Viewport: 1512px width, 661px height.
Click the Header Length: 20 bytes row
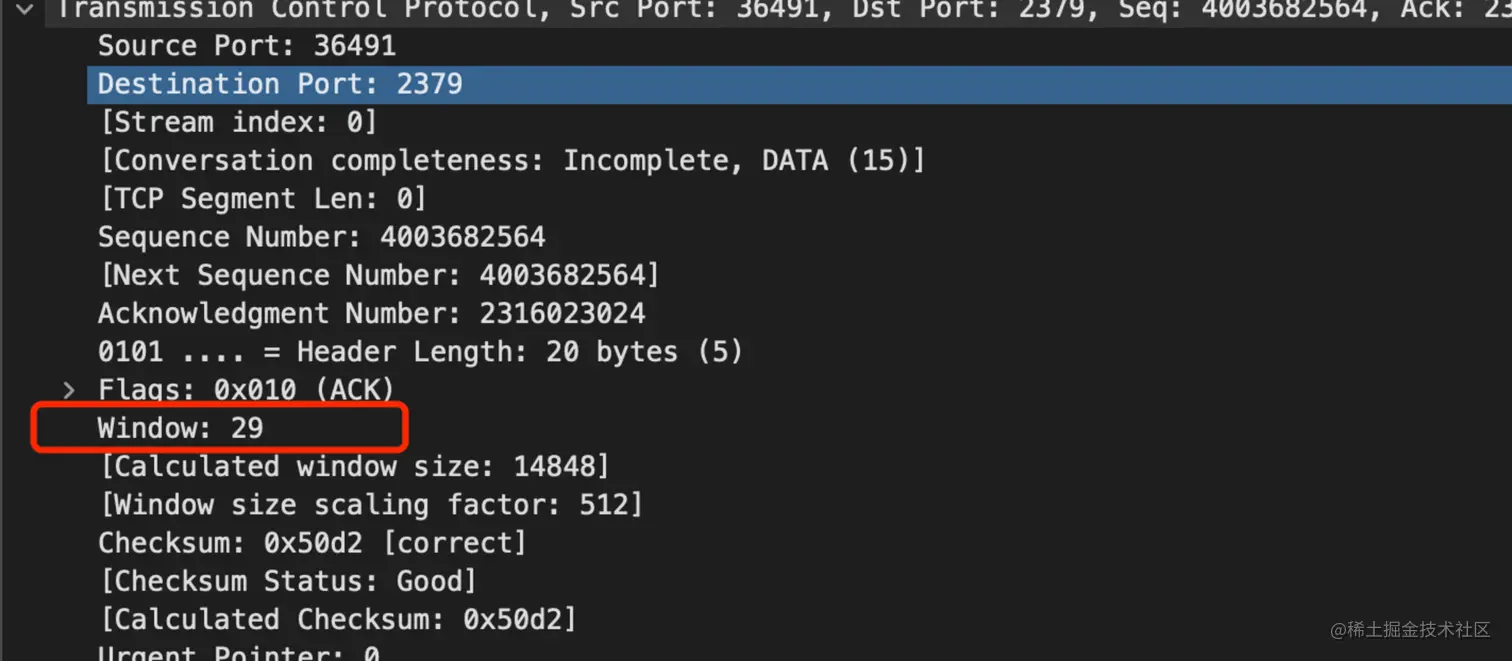pyautogui.click(x=420, y=352)
